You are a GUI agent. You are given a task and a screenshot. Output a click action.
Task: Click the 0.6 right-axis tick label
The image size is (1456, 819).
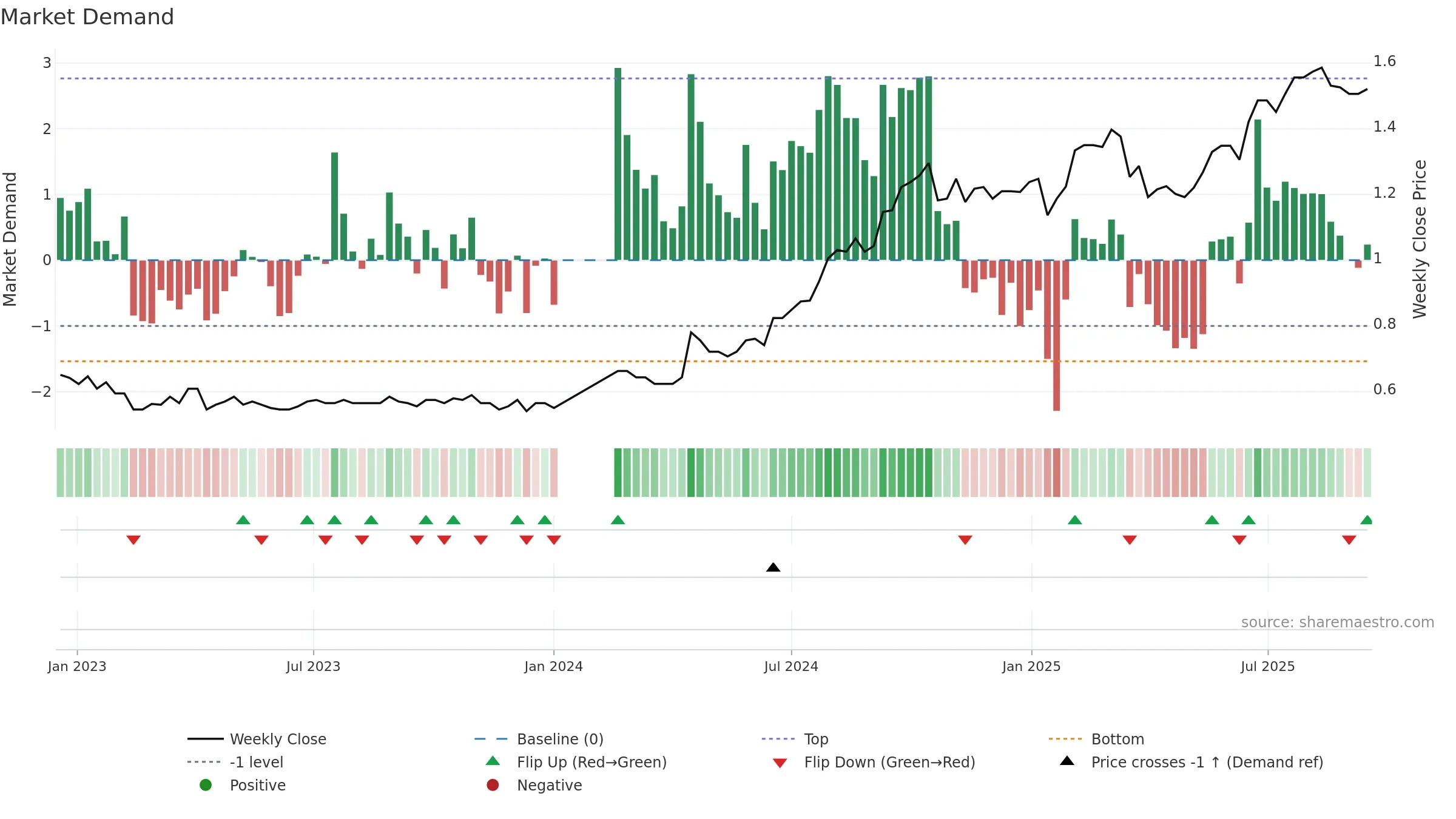click(x=1384, y=389)
